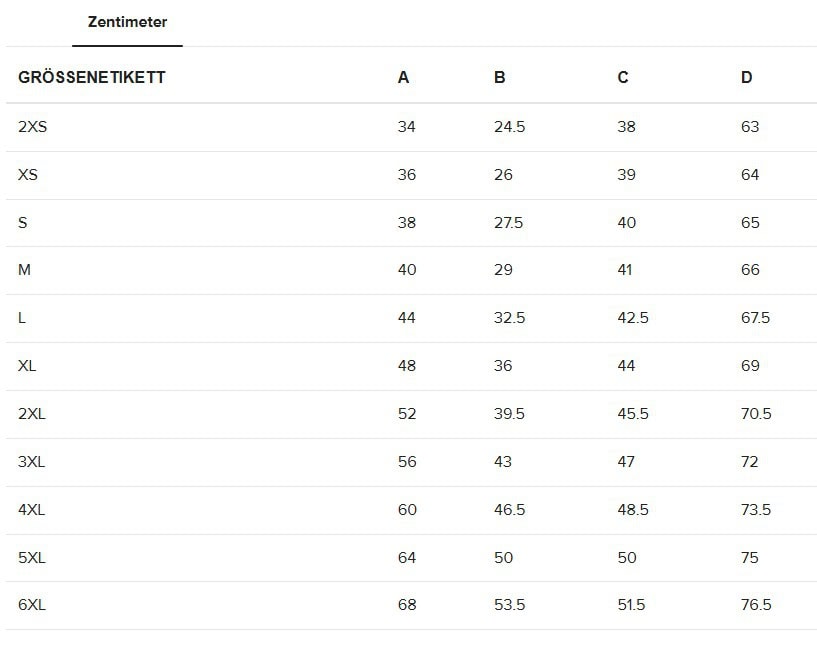This screenshot has width=817, height=662.
Task: Select the 2XS size row label
Action: (x=33, y=127)
